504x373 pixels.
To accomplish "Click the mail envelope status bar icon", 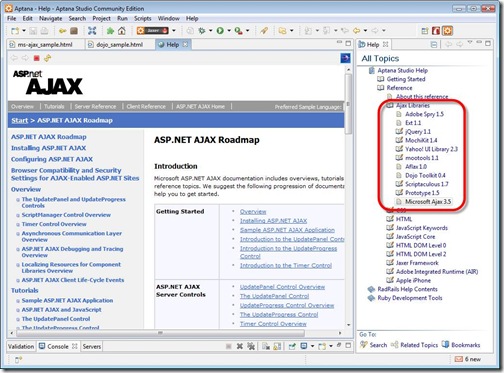I will pos(459,359).
